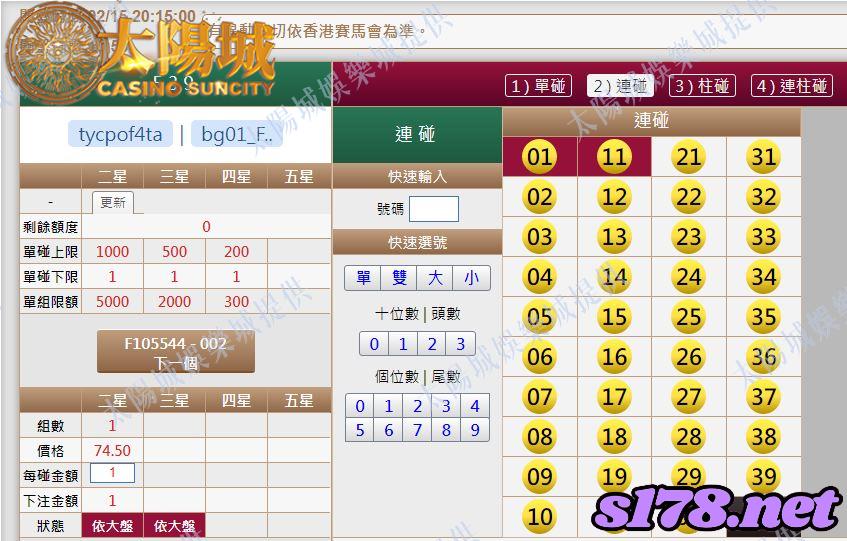Click number ball 03
Image resolution: width=847 pixels, height=541 pixels.
[x=539, y=237]
